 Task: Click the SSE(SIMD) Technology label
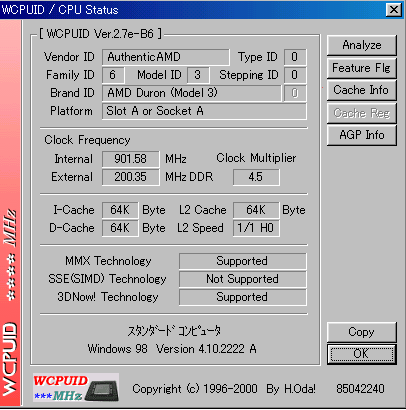107,279
